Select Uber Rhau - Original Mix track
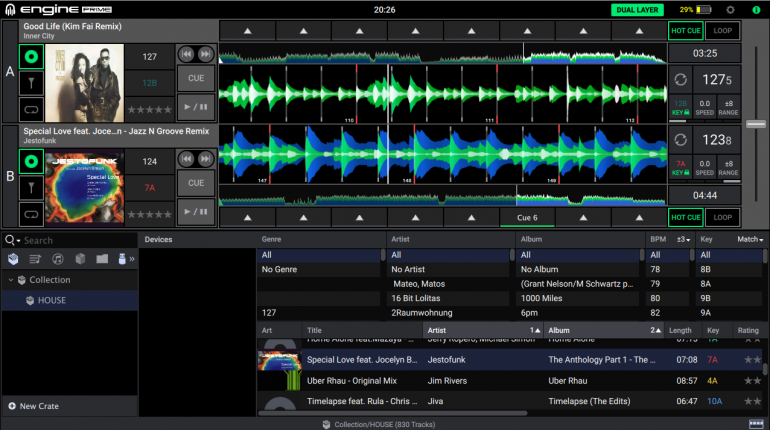The width and height of the screenshot is (770, 430). click(510, 381)
